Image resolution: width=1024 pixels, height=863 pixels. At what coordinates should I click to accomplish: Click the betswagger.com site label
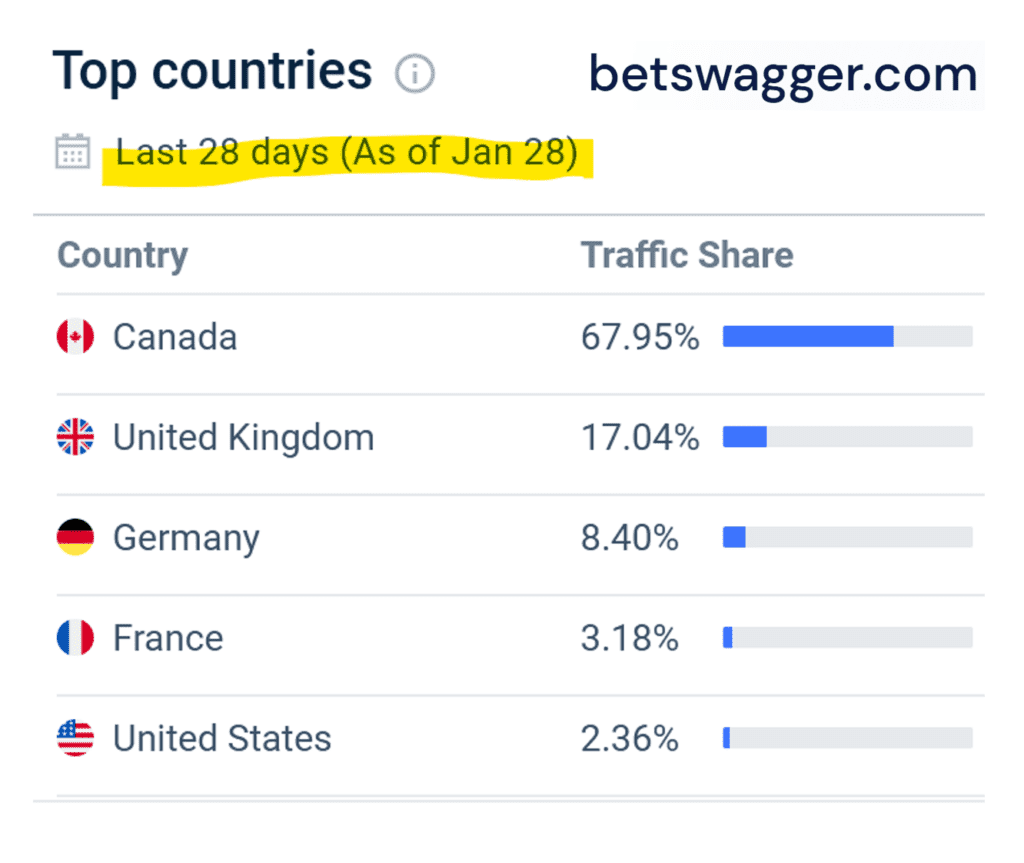(x=783, y=73)
